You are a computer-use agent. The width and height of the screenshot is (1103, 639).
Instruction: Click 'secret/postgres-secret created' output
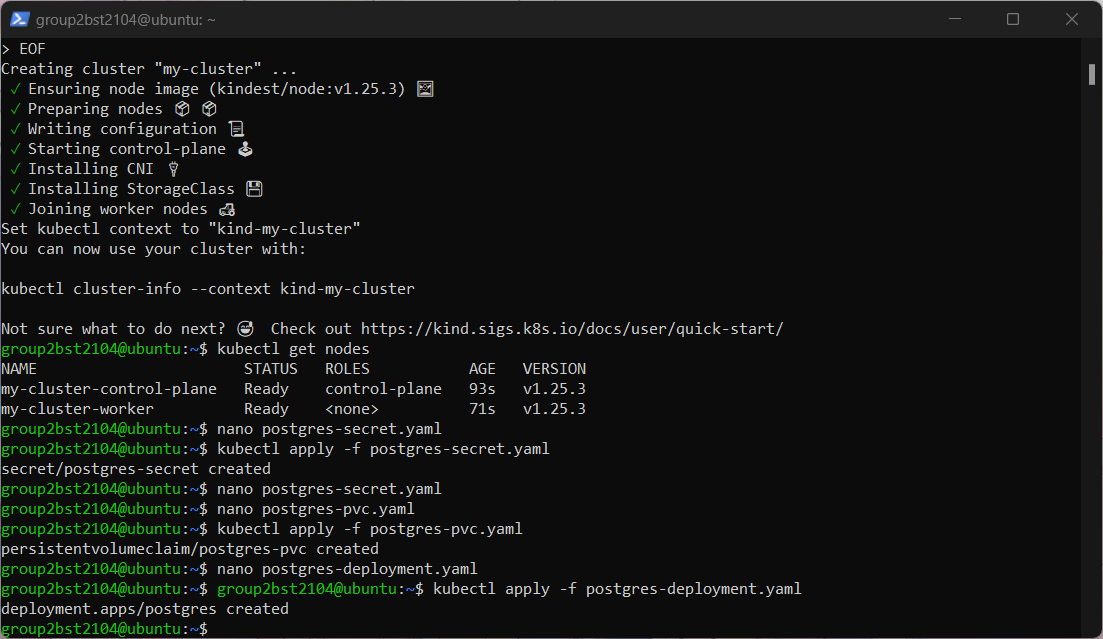tap(136, 469)
